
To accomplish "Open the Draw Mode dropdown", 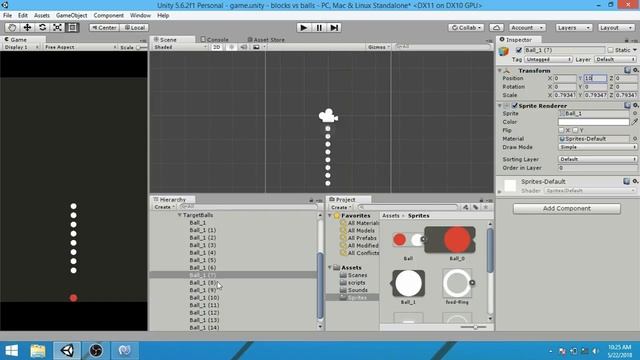I will click(597, 147).
